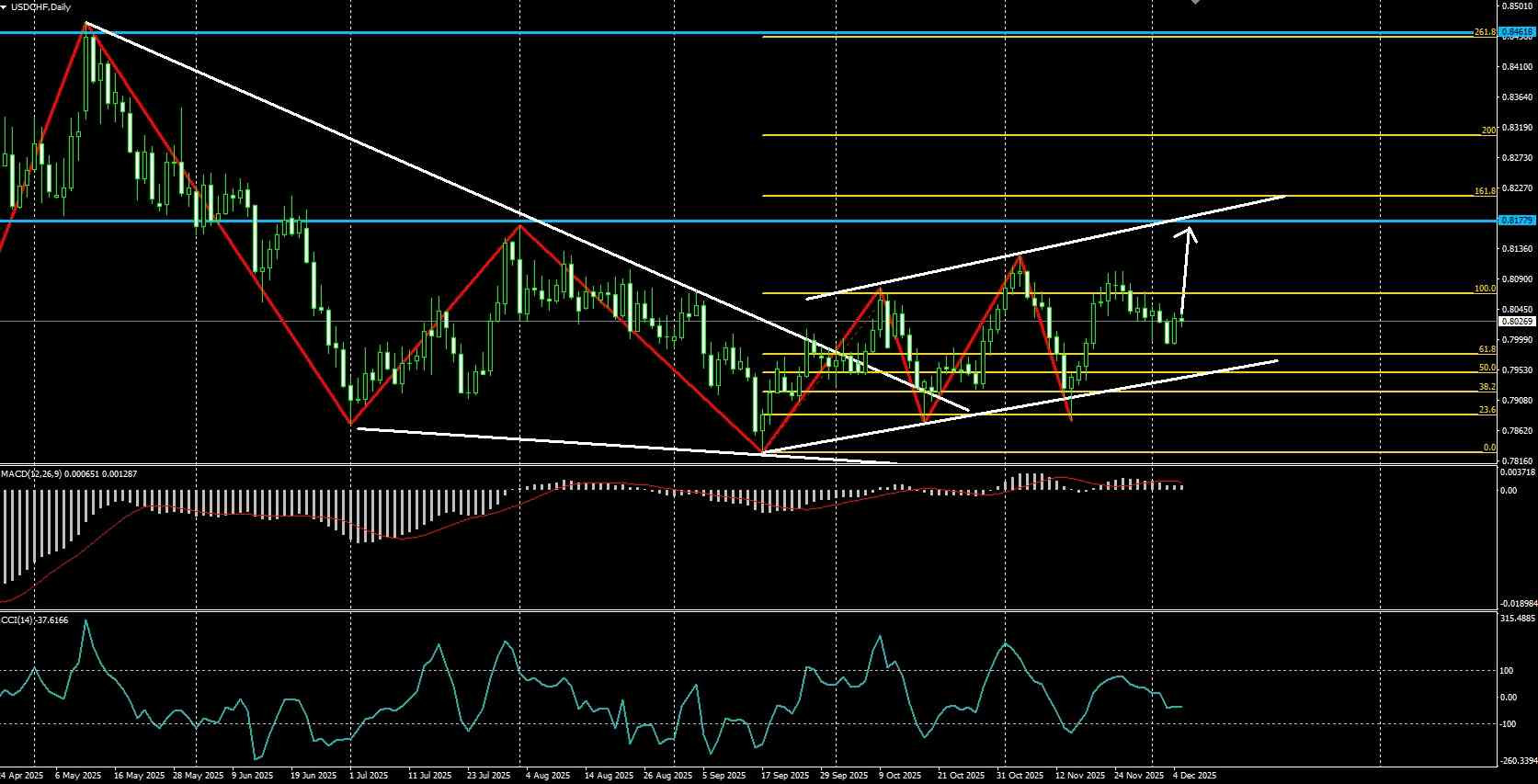Image resolution: width=1538 pixels, height=784 pixels.
Task: Click the 0.78160 price axis value
Action: [x=1517, y=460]
